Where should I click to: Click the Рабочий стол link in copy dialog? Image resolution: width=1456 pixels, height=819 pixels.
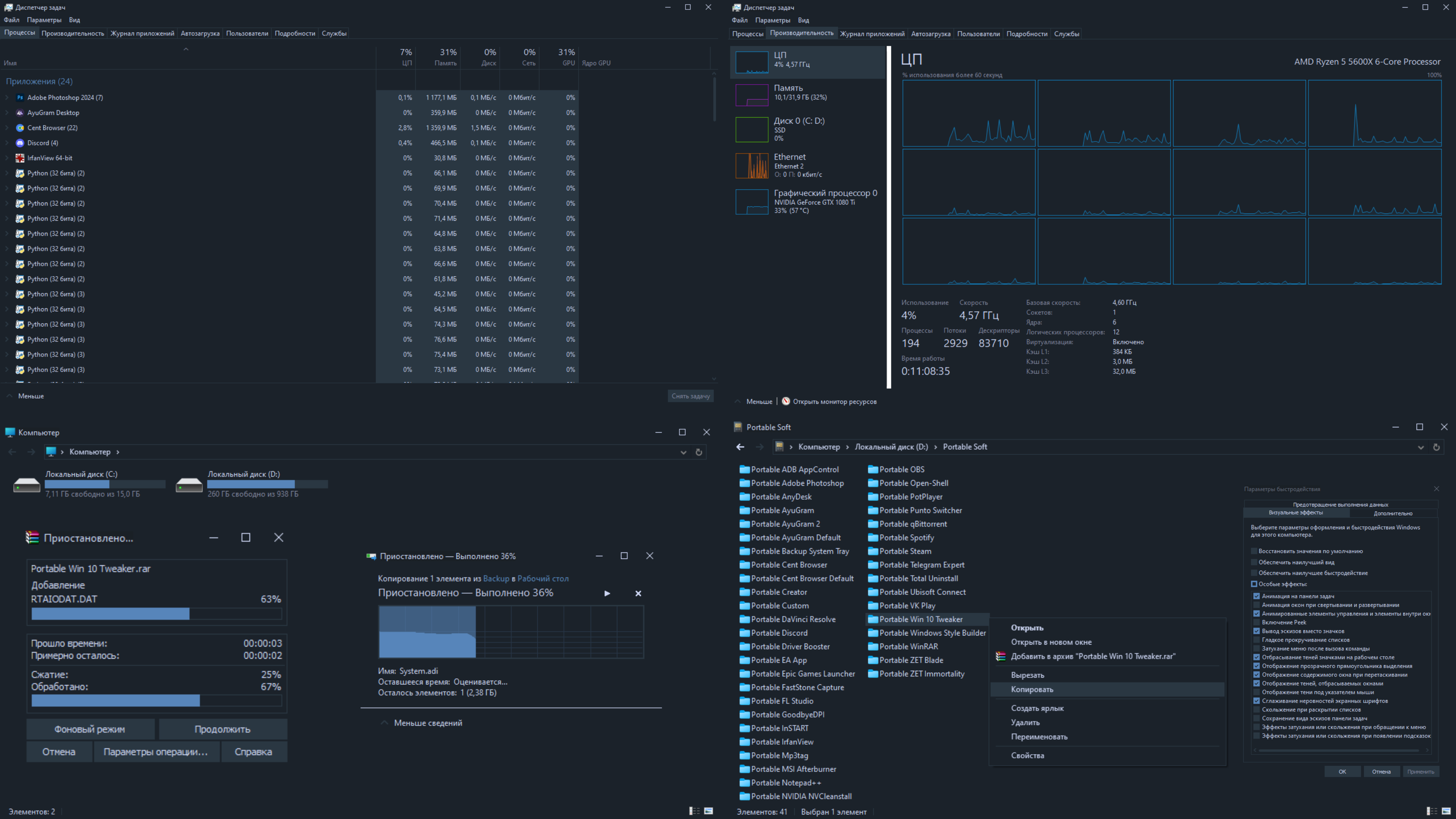click(x=543, y=578)
